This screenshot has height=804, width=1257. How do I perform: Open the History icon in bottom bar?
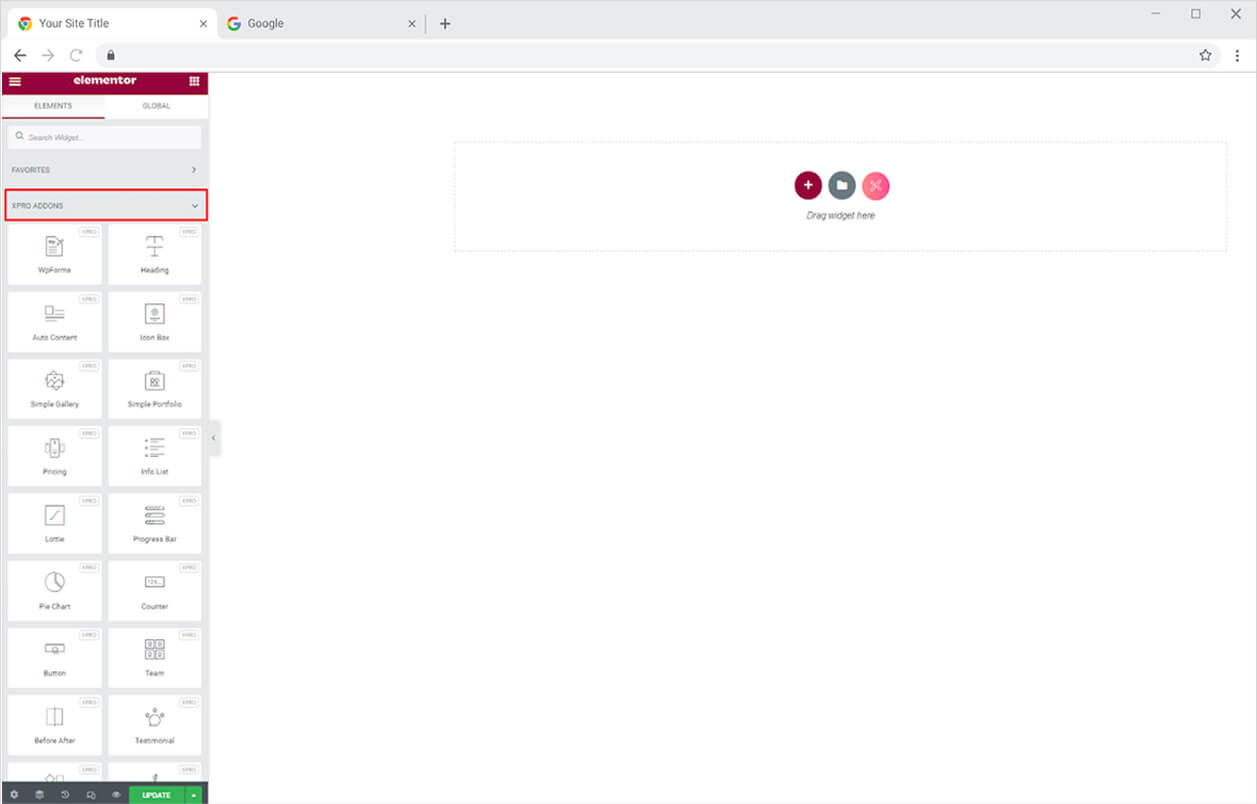pos(65,795)
